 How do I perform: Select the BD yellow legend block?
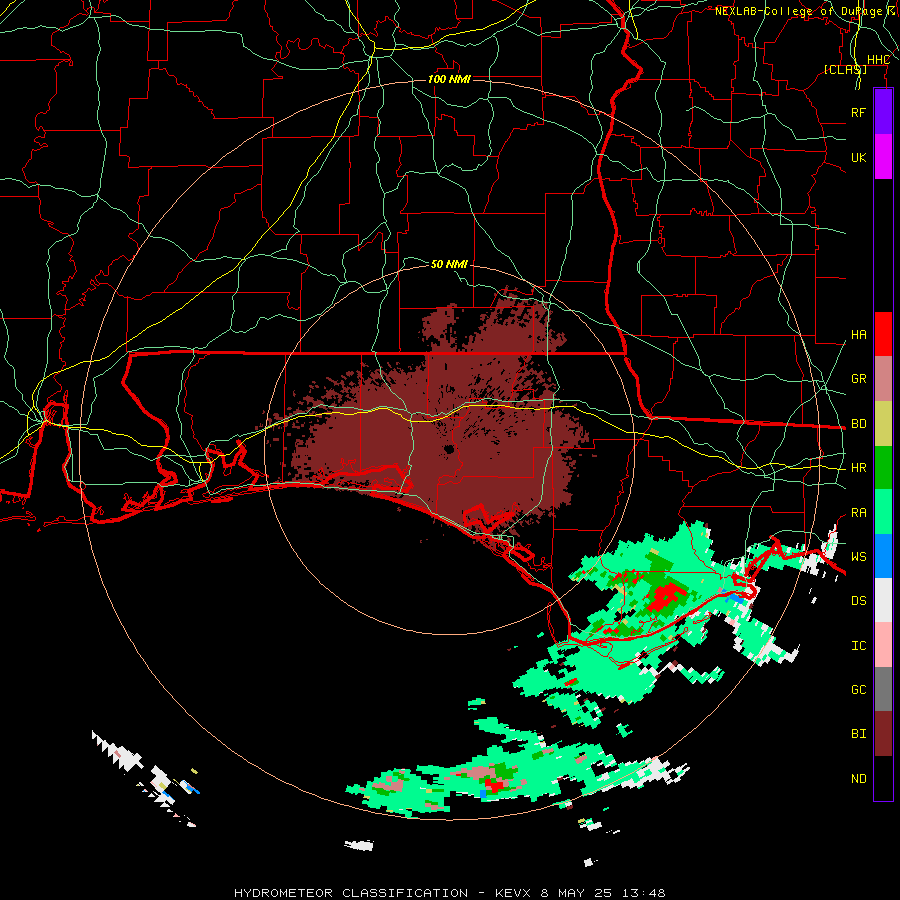point(883,424)
